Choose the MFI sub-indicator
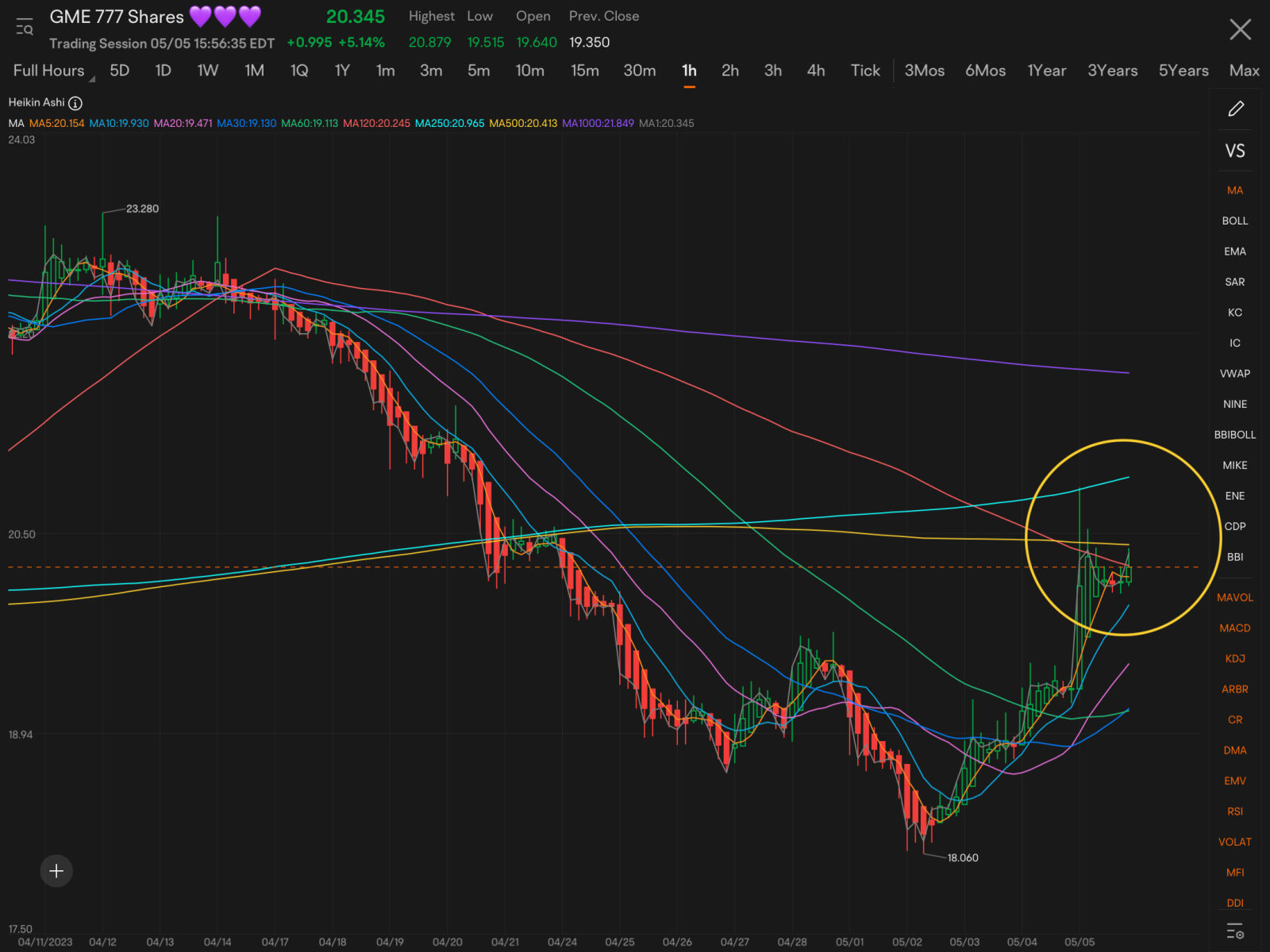This screenshot has height=952, width=1270. [x=1235, y=873]
